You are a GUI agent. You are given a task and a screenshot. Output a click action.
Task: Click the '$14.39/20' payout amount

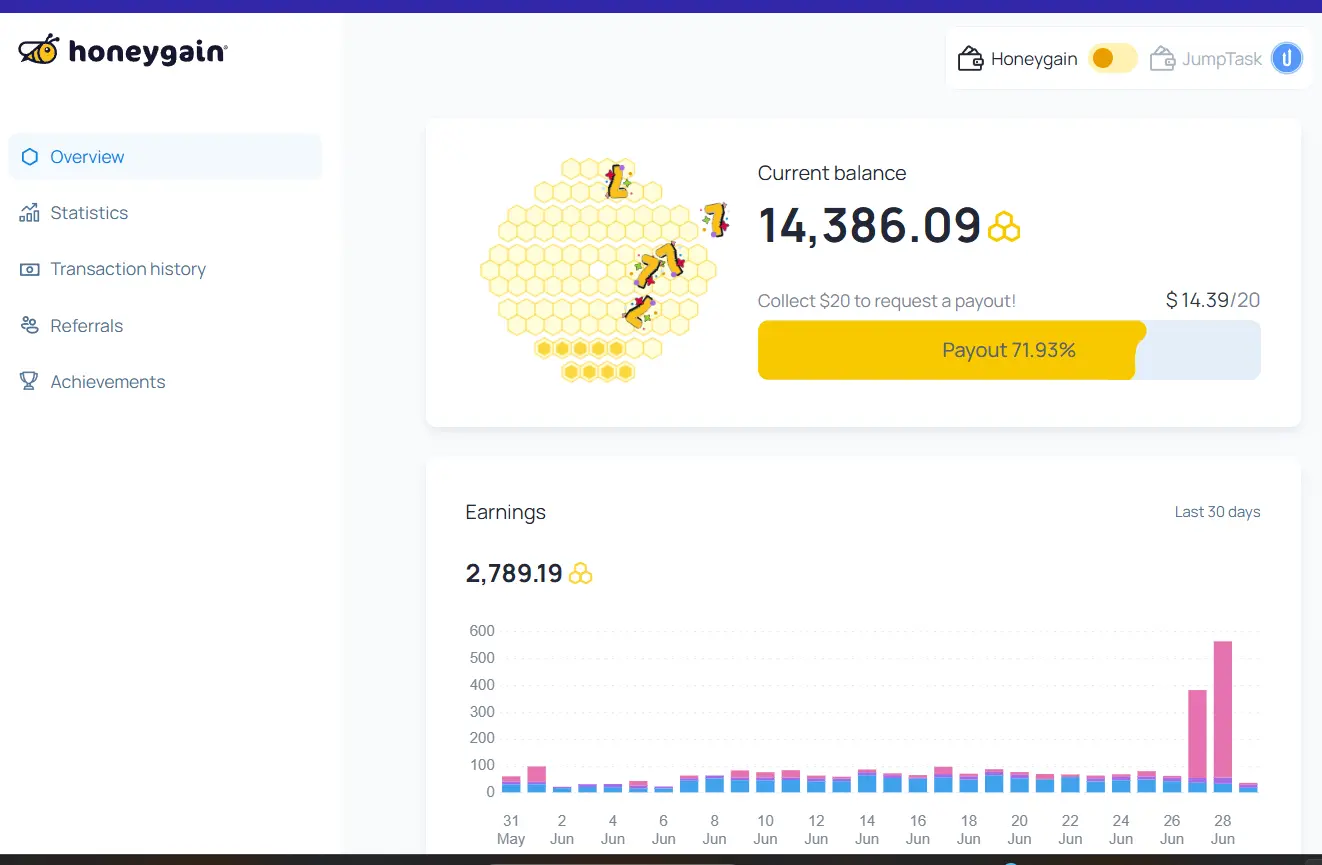pyautogui.click(x=1213, y=300)
